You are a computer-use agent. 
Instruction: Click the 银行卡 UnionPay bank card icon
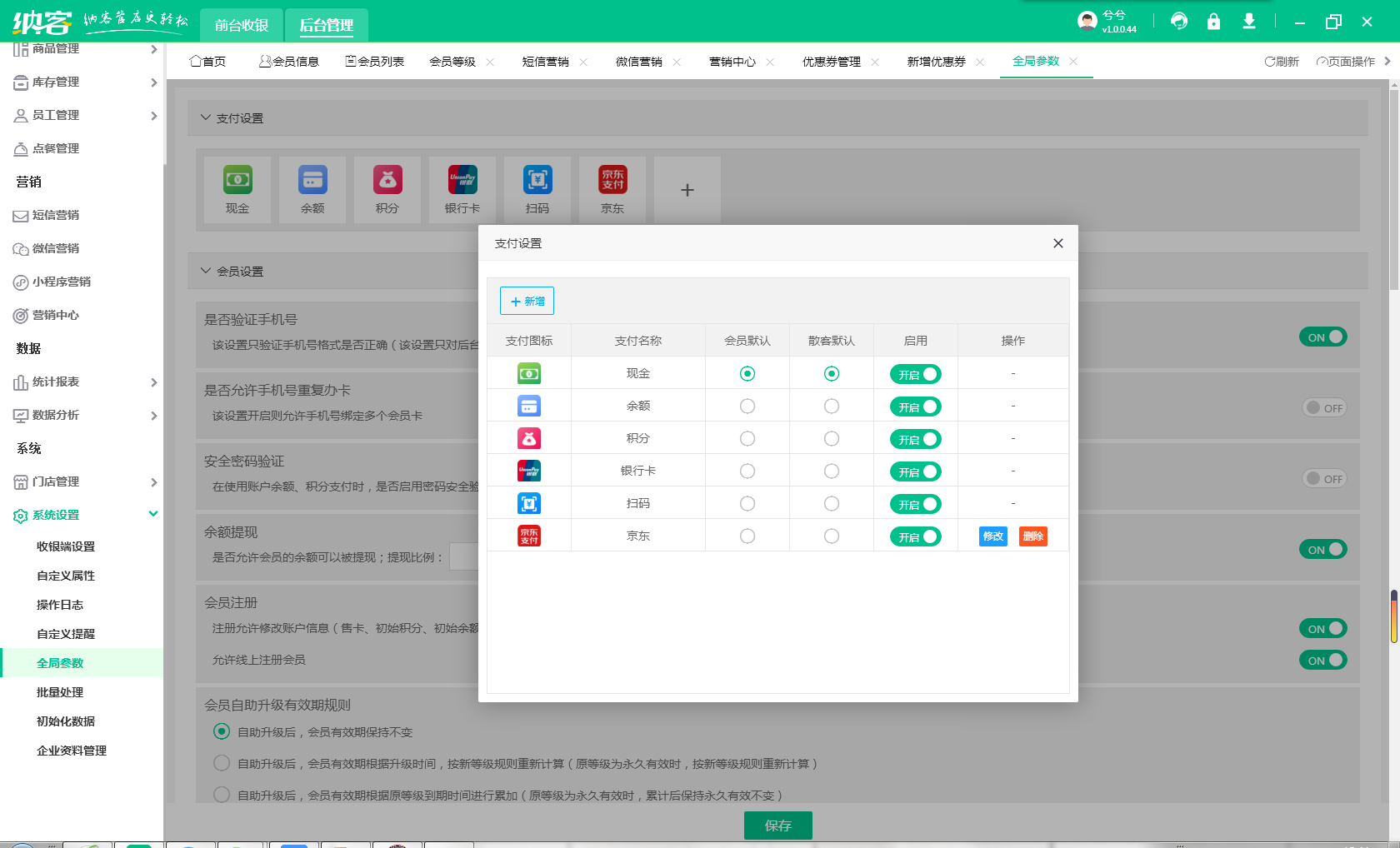coord(528,471)
